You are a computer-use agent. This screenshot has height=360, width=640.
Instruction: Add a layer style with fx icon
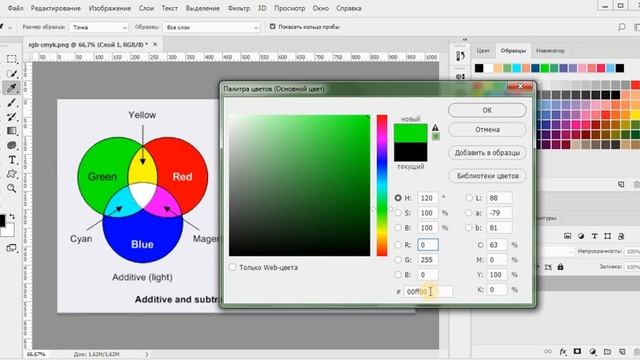coord(563,351)
